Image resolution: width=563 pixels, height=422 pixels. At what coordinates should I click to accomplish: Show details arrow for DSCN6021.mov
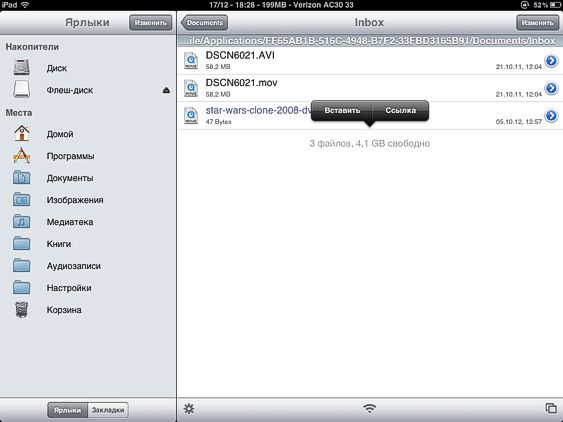click(551, 88)
